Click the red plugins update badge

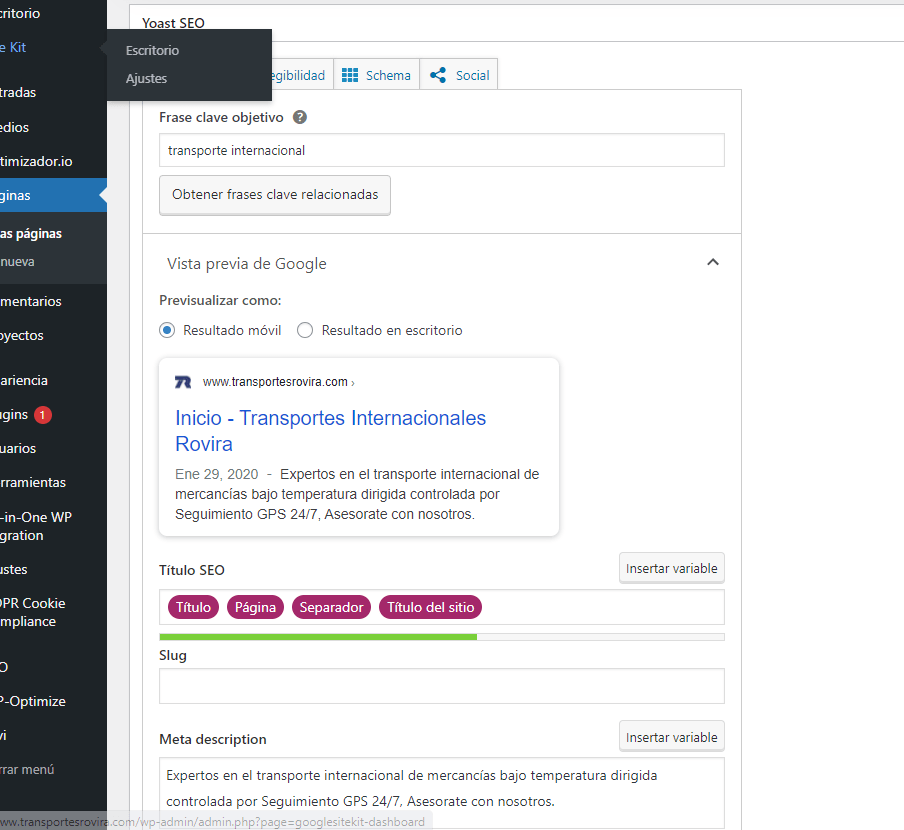[43, 415]
